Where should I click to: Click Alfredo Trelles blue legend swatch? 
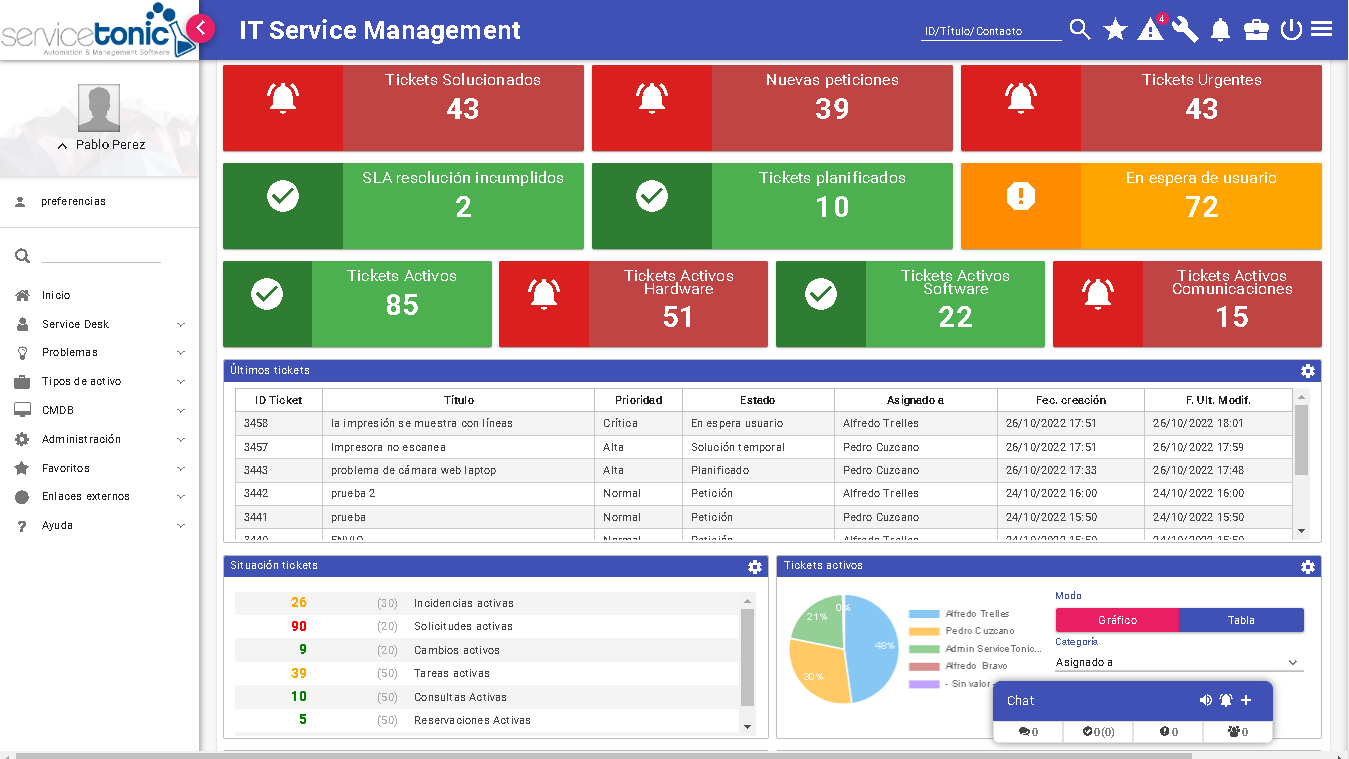(x=924, y=614)
